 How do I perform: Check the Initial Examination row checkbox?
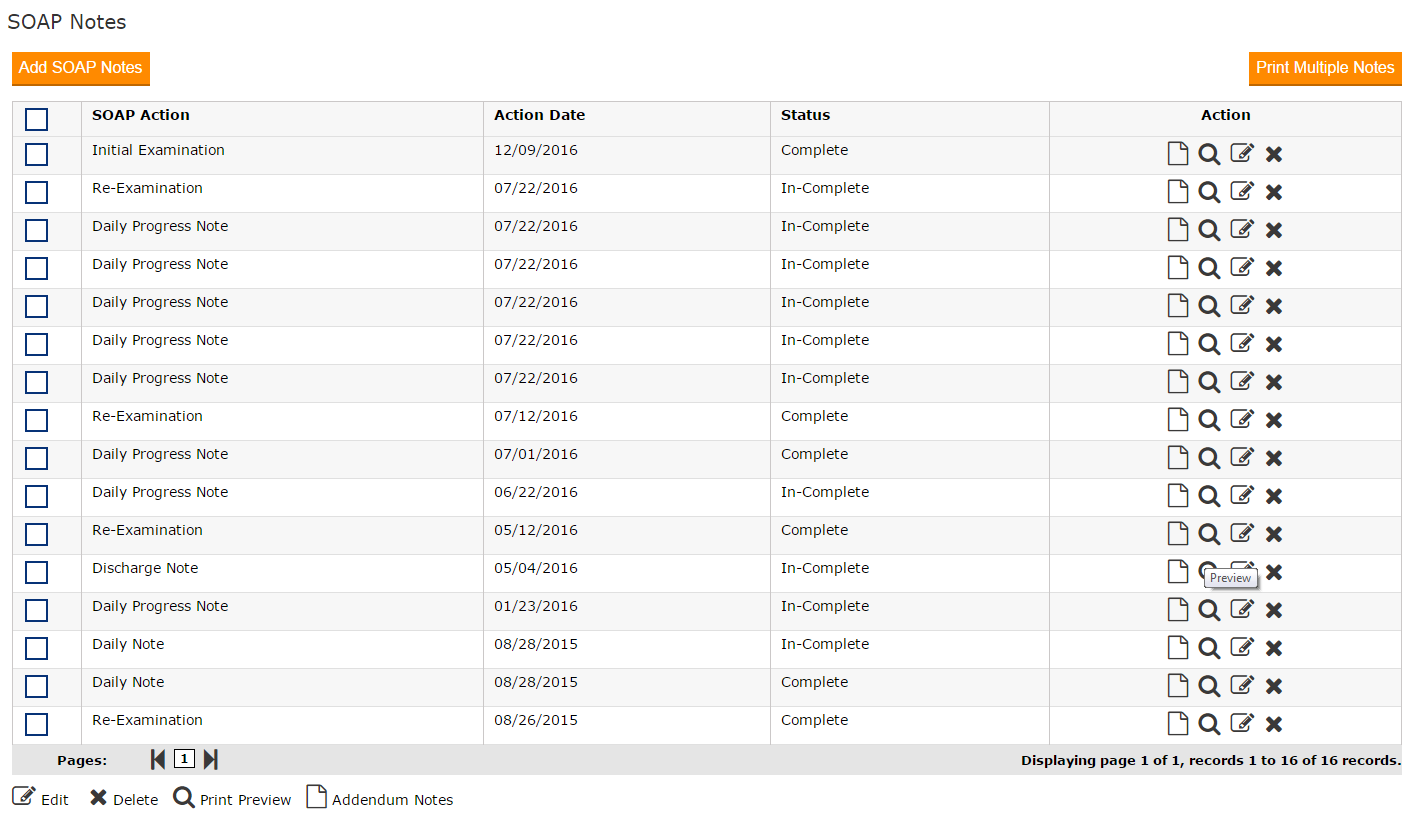pyautogui.click(x=36, y=154)
